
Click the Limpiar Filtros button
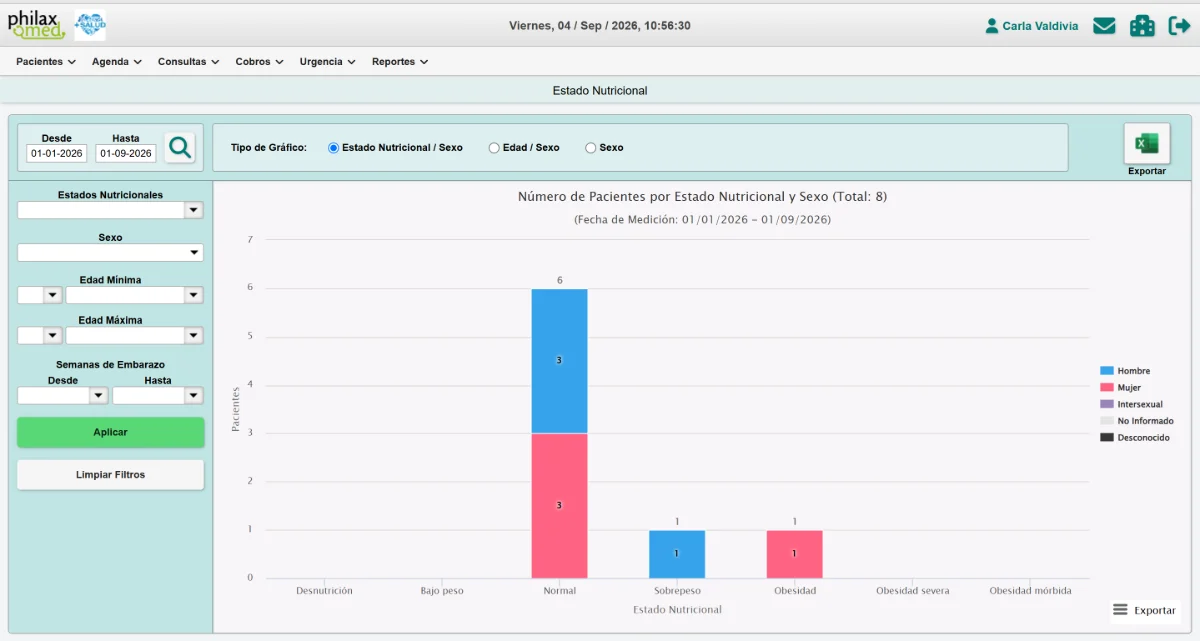pos(110,475)
